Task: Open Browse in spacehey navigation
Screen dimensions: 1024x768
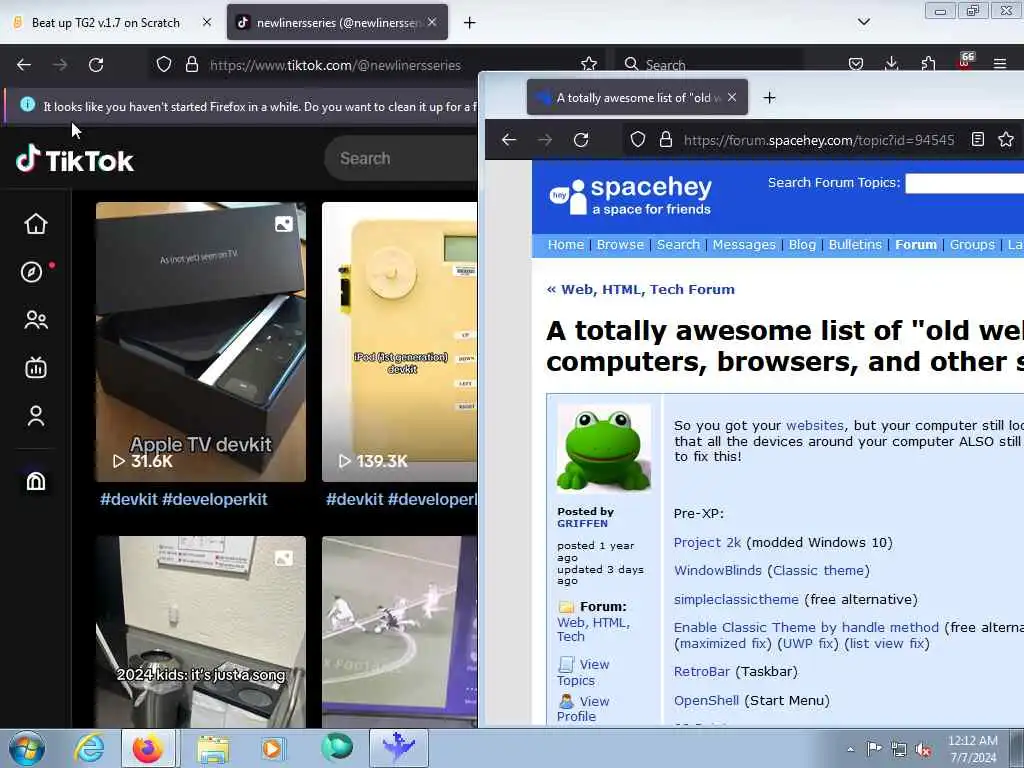Action: click(x=620, y=244)
